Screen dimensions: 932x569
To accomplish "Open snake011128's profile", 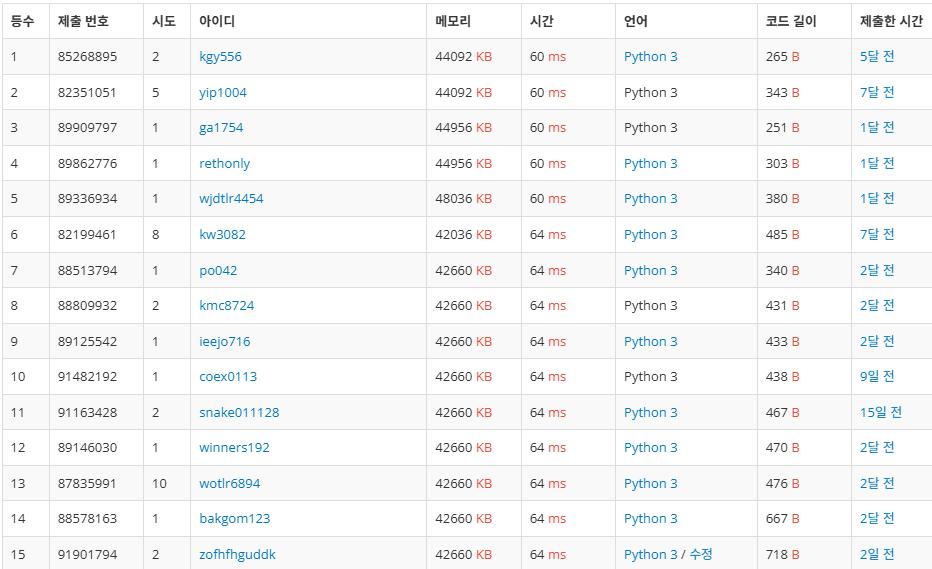I will pos(239,413).
